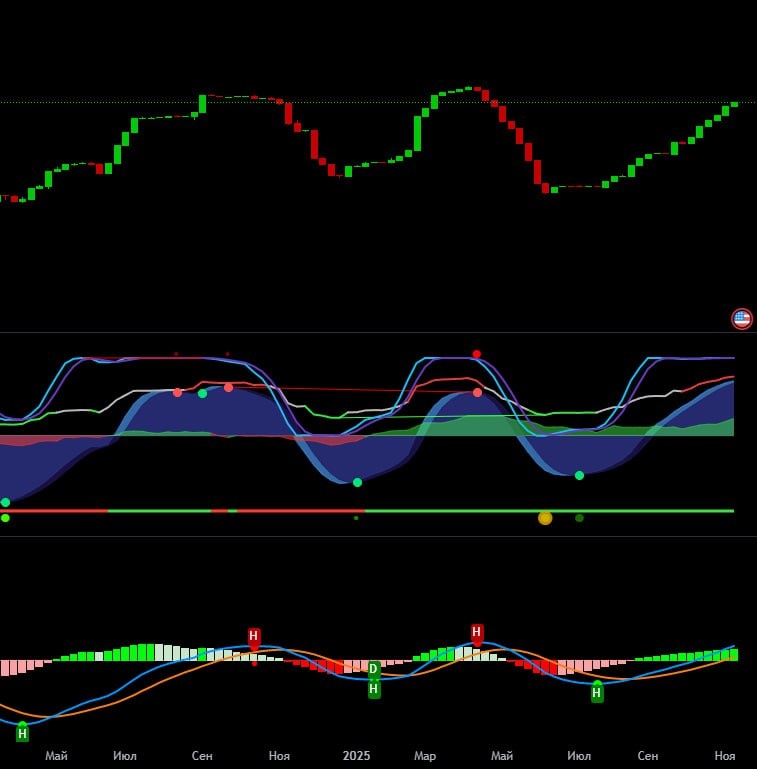The width and height of the screenshot is (757, 769).
Task: Click the last green candle on price chart
Action: click(x=734, y=104)
